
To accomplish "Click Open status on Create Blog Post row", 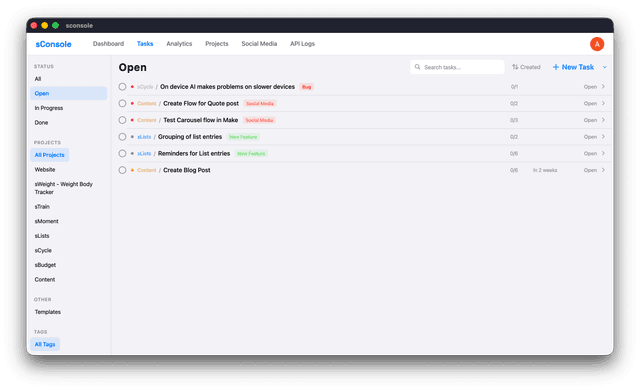I will click(590, 170).
